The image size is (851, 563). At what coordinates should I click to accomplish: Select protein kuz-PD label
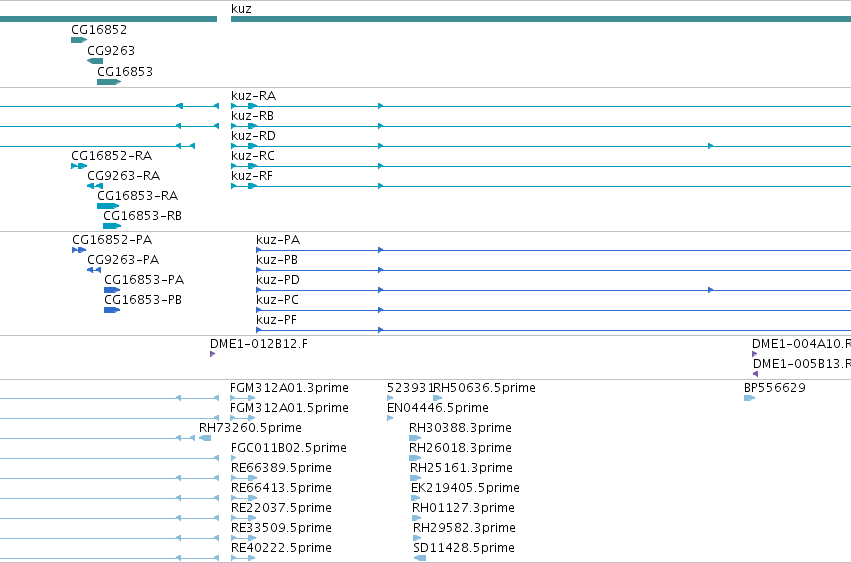pyautogui.click(x=278, y=280)
